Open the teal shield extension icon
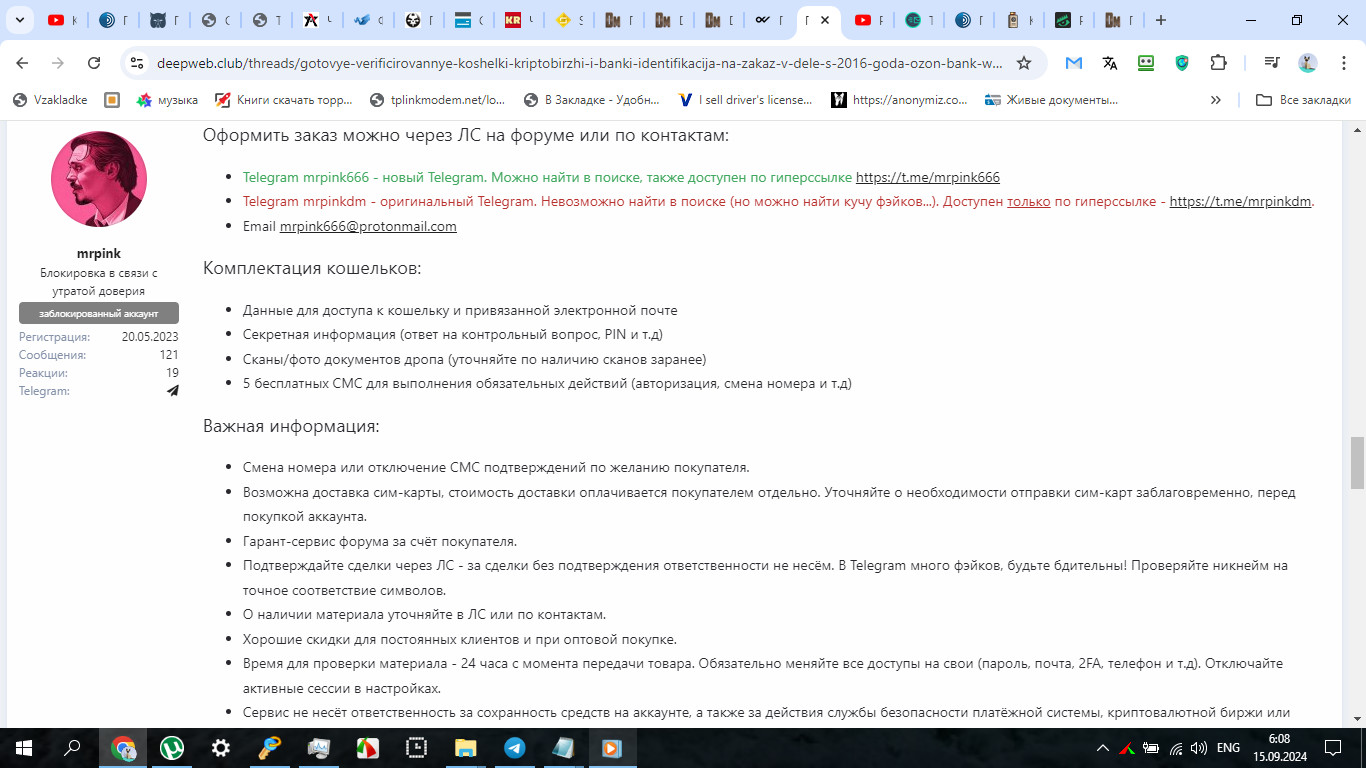The width and height of the screenshot is (1366, 768). click(x=1182, y=62)
